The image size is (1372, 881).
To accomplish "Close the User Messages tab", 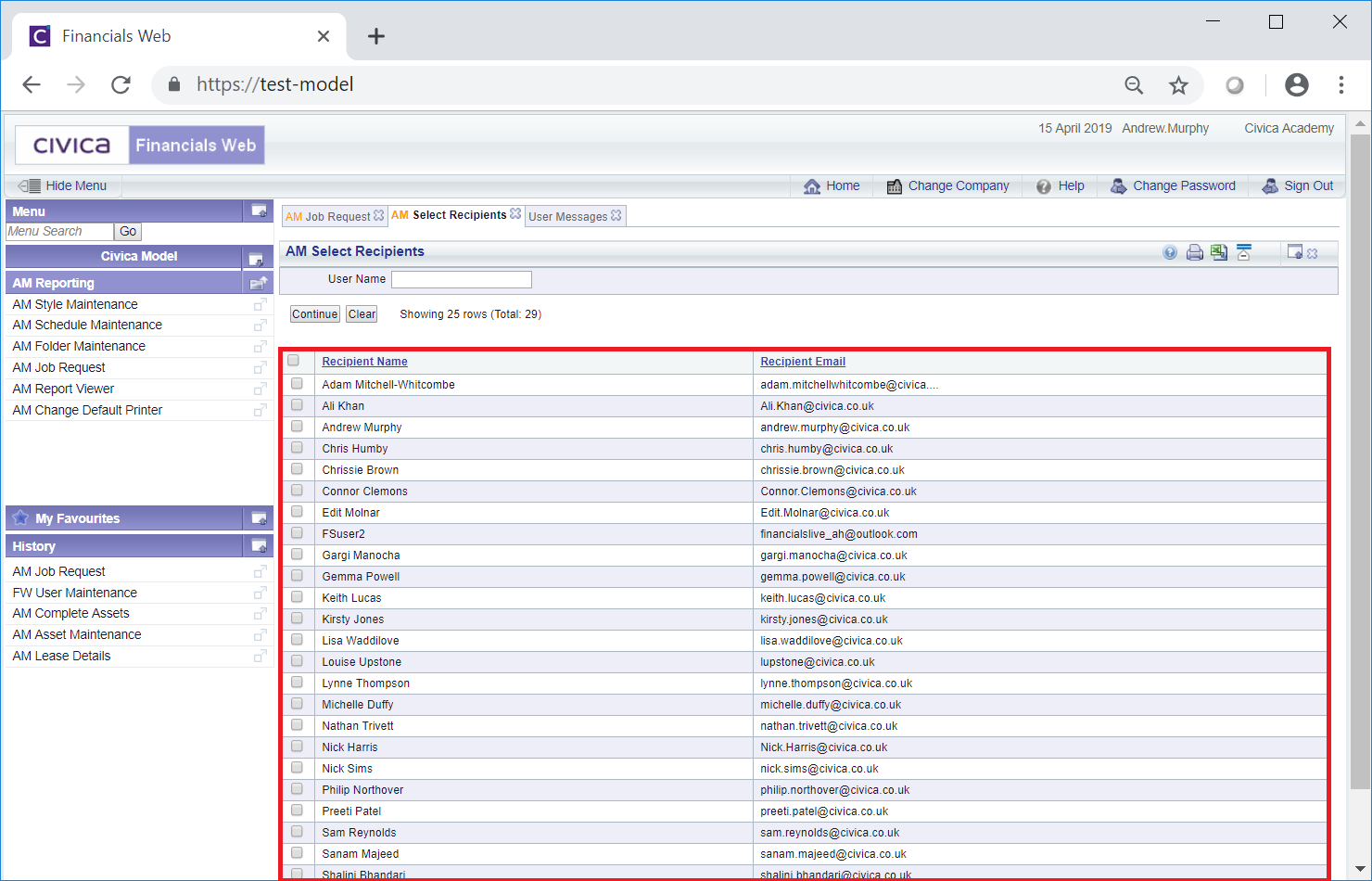I will coord(616,215).
